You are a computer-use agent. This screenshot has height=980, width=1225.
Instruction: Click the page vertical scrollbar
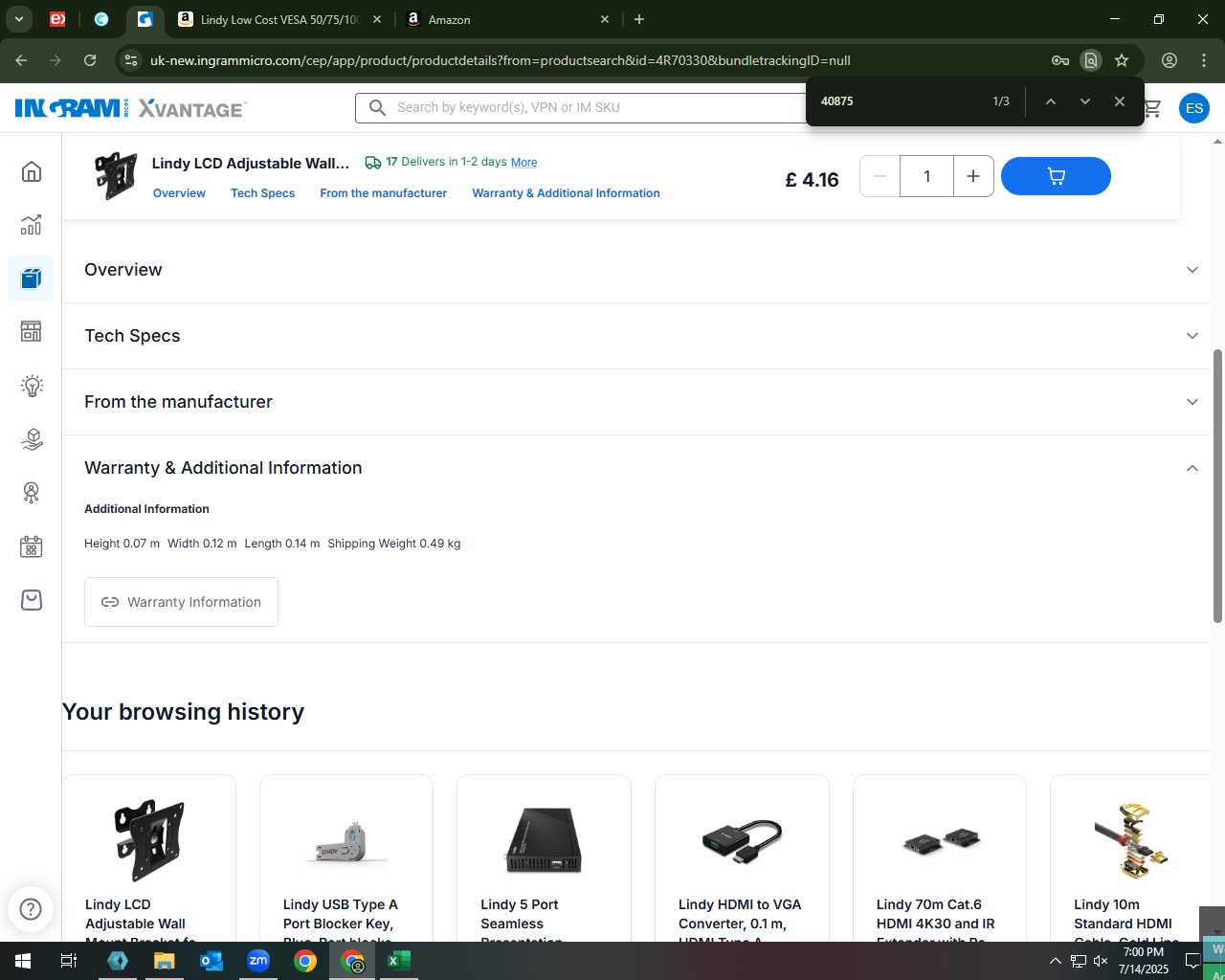[x=1217, y=486]
